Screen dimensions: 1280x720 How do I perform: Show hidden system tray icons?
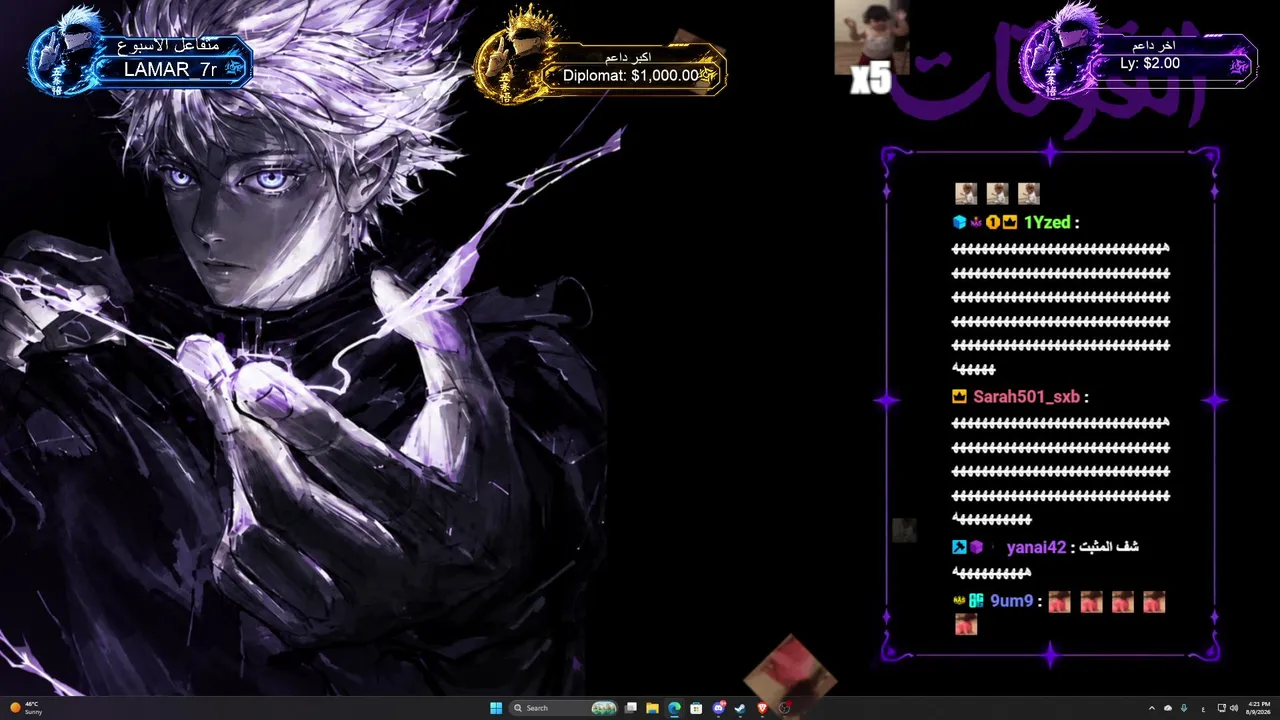(x=1151, y=708)
